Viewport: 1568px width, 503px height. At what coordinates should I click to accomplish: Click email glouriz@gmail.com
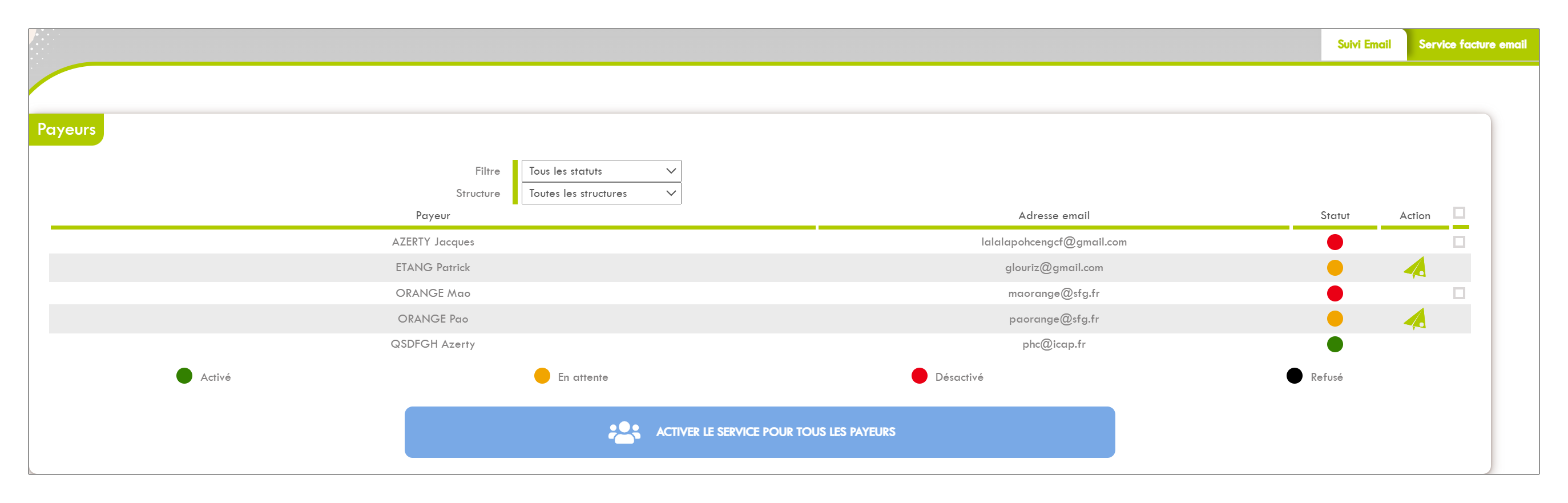[1054, 267]
